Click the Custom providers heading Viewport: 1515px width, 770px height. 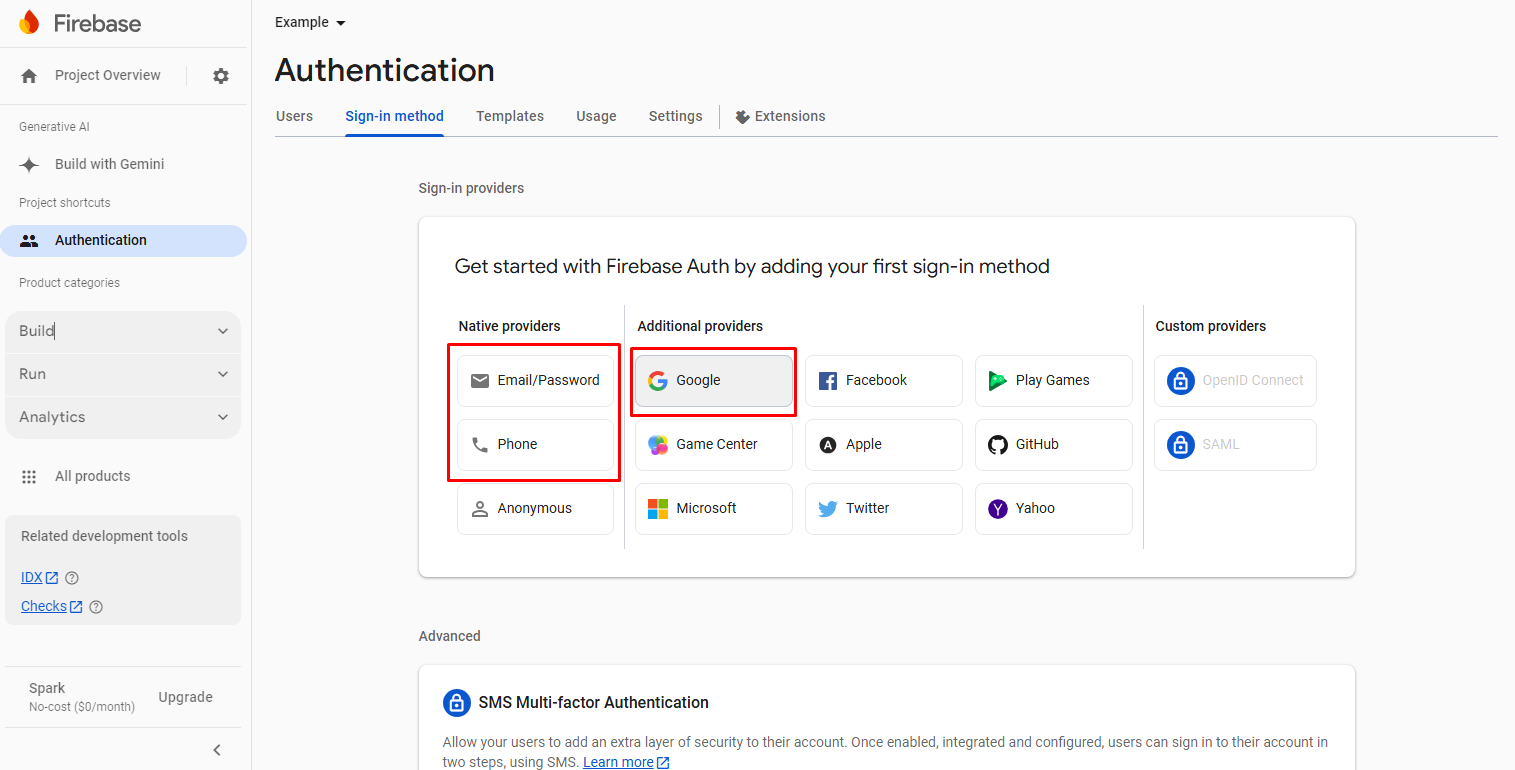[1211, 327]
